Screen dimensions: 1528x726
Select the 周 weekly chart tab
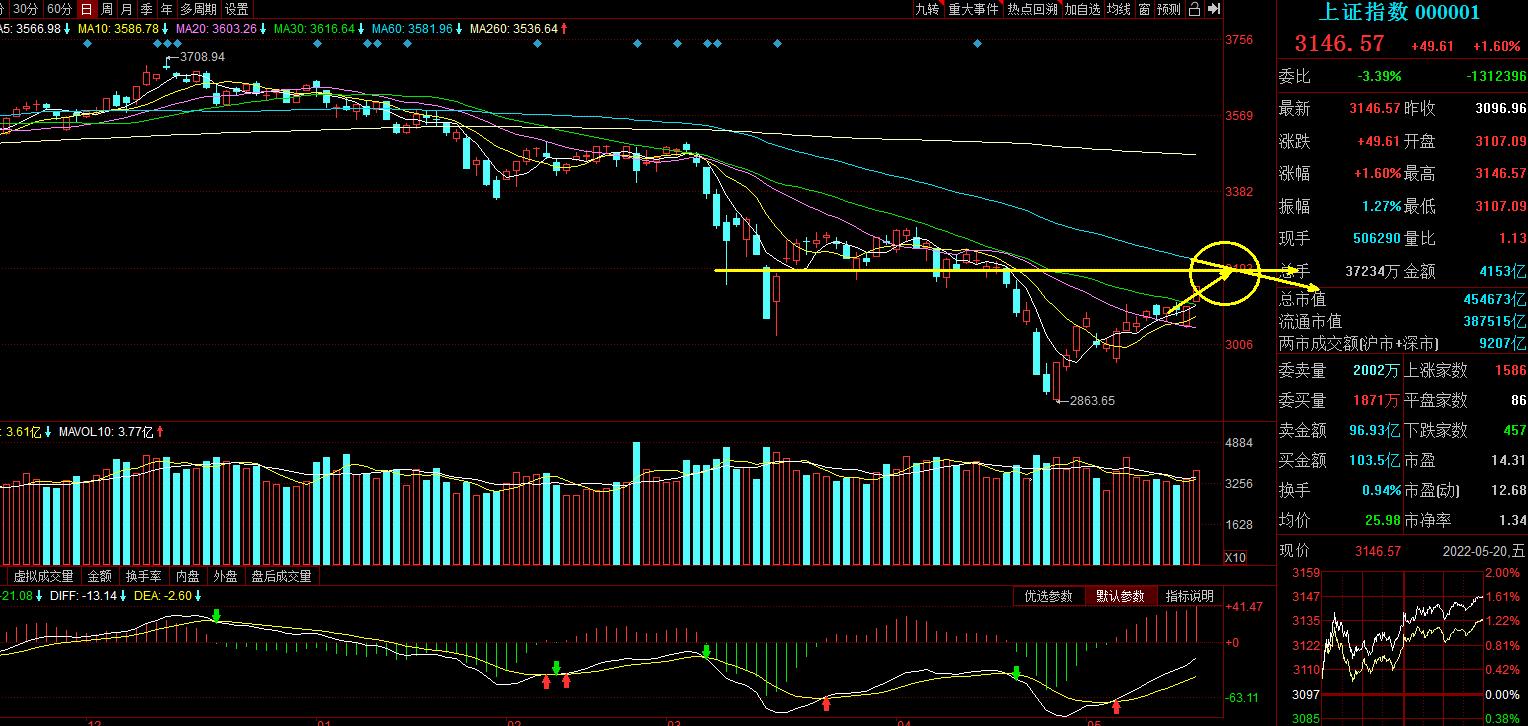107,9
